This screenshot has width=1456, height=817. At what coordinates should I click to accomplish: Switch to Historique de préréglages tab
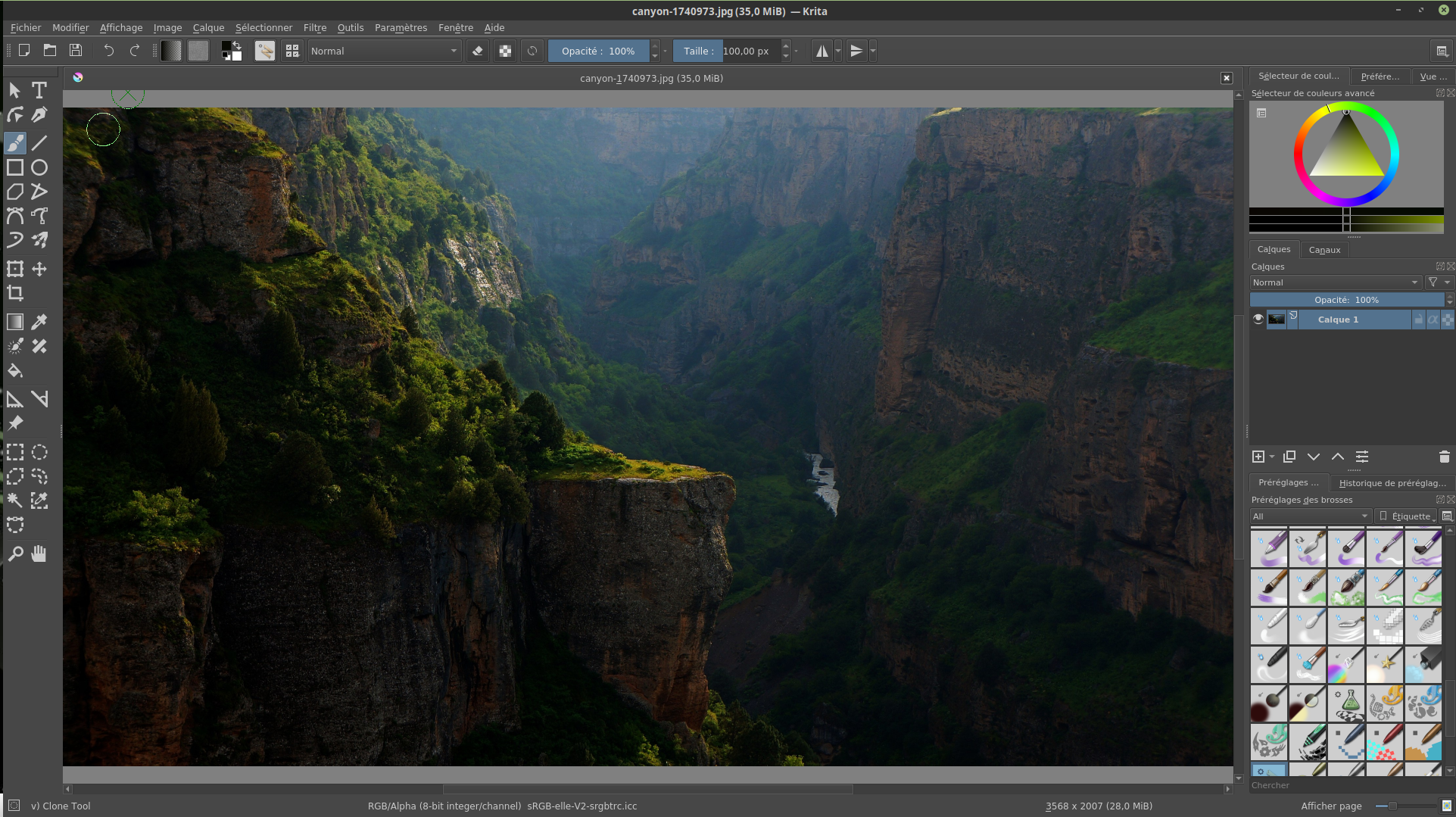(1392, 483)
